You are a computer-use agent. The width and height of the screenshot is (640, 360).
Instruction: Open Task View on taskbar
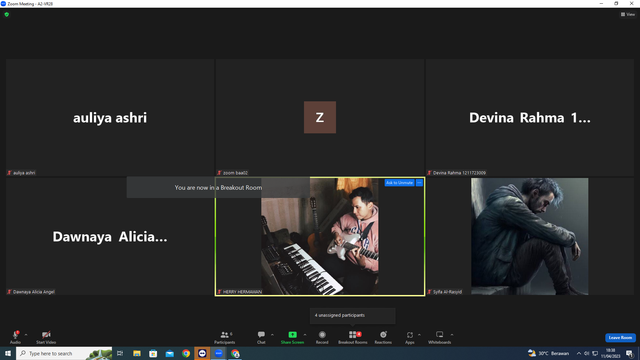pyautogui.click(x=120, y=353)
